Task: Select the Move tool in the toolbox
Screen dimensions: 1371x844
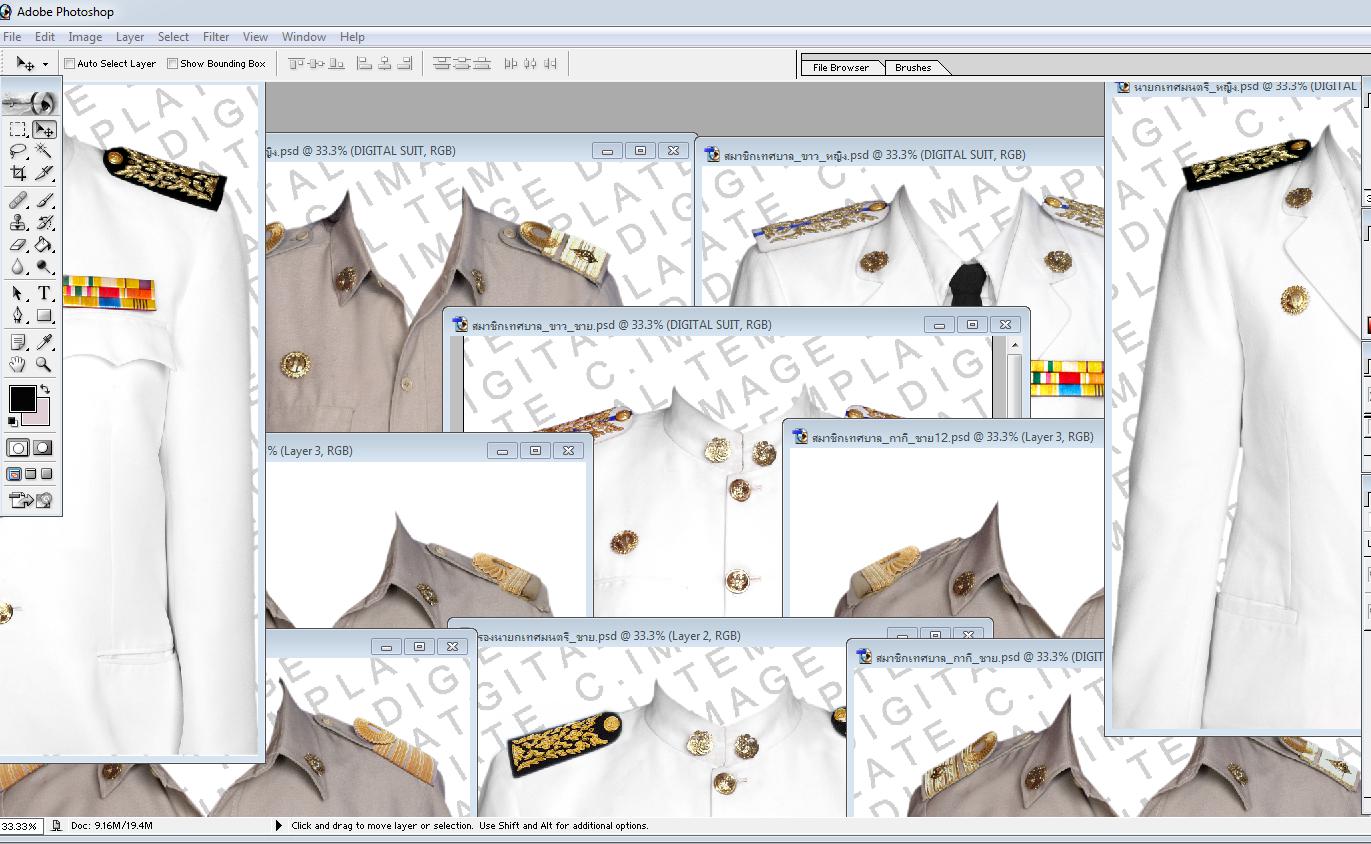Action: click(44, 129)
